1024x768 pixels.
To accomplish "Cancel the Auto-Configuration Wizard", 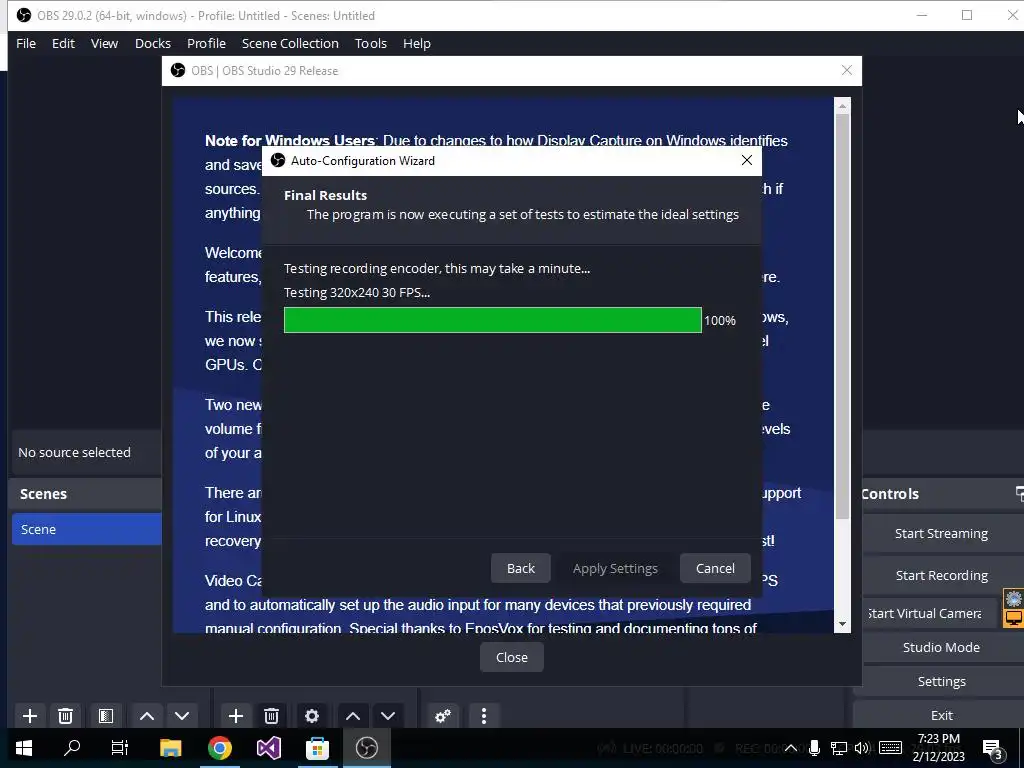I will pyautogui.click(x=715, y=568).
